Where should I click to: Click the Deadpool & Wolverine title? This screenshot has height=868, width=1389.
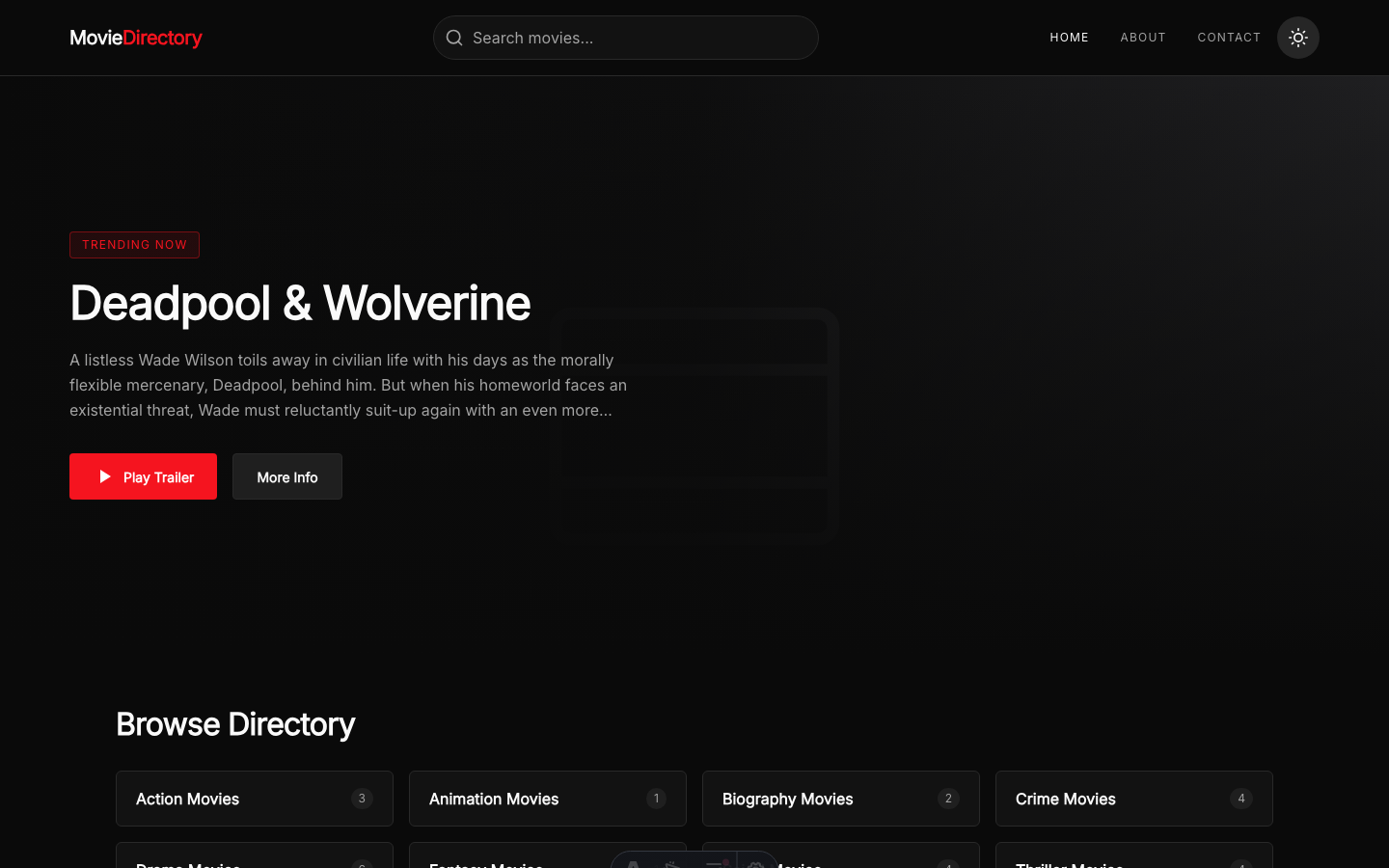300,303
